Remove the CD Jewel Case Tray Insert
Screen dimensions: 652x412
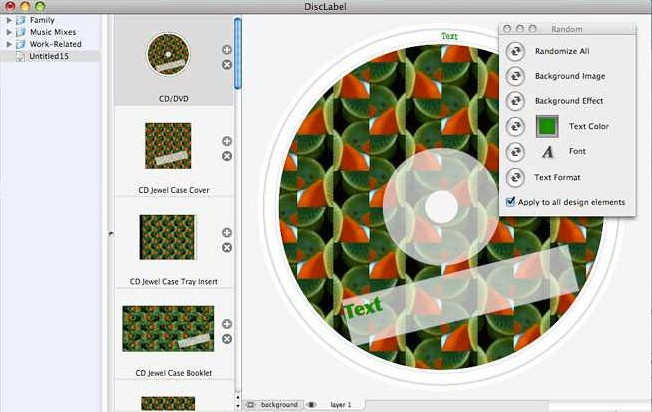tap(227, 248)
